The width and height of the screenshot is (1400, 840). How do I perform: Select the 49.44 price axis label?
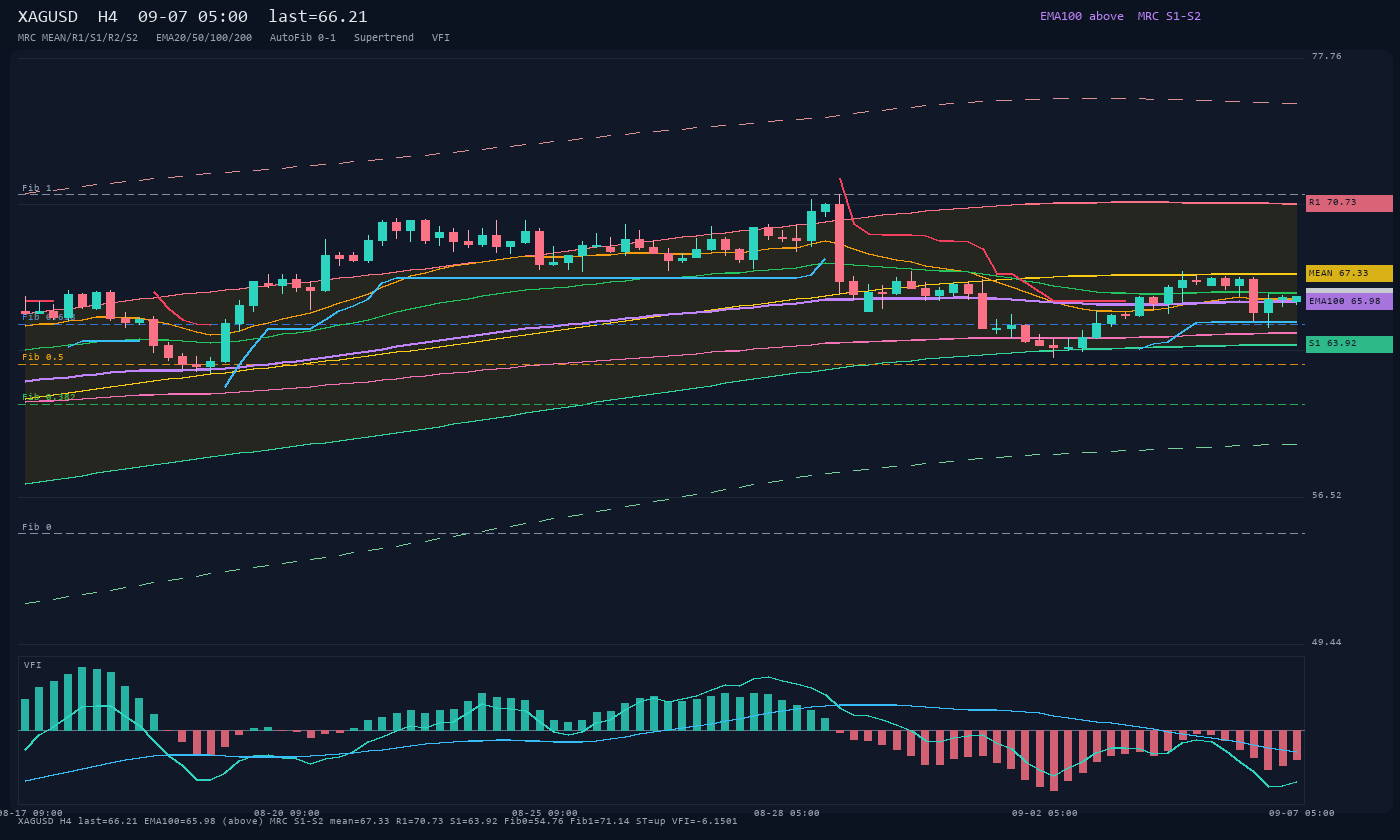click(1327, 643)
